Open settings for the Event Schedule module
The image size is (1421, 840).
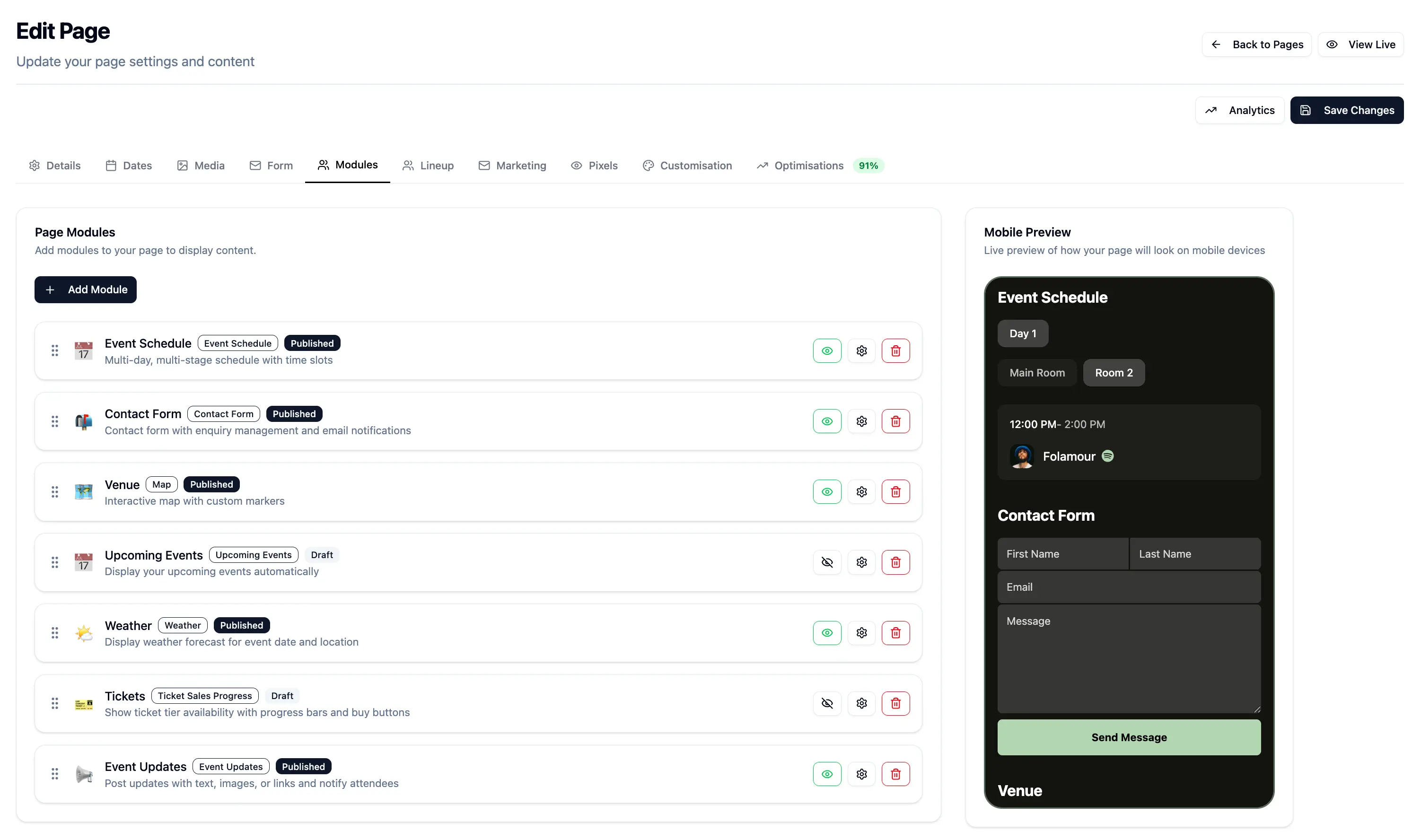[861, 350]
